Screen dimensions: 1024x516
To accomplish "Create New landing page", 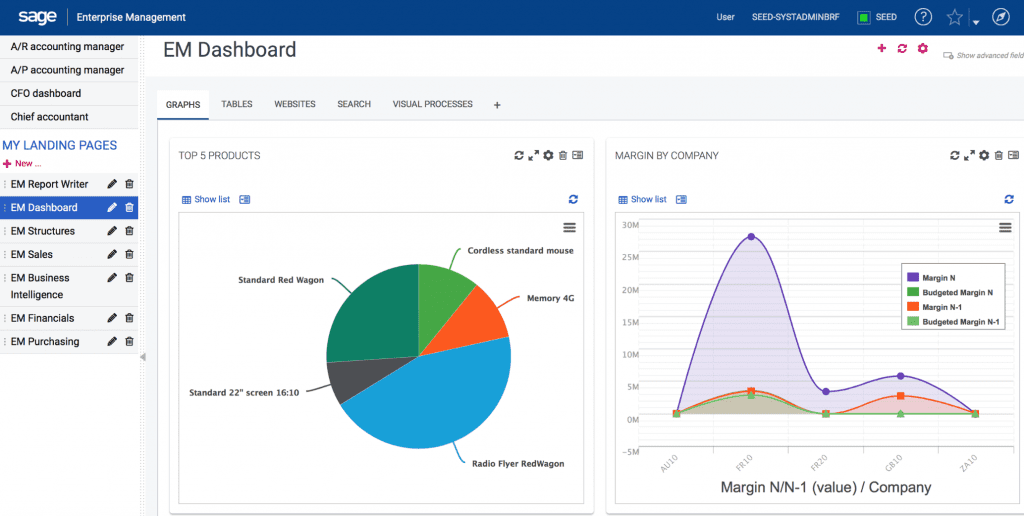I will [23, 164].
